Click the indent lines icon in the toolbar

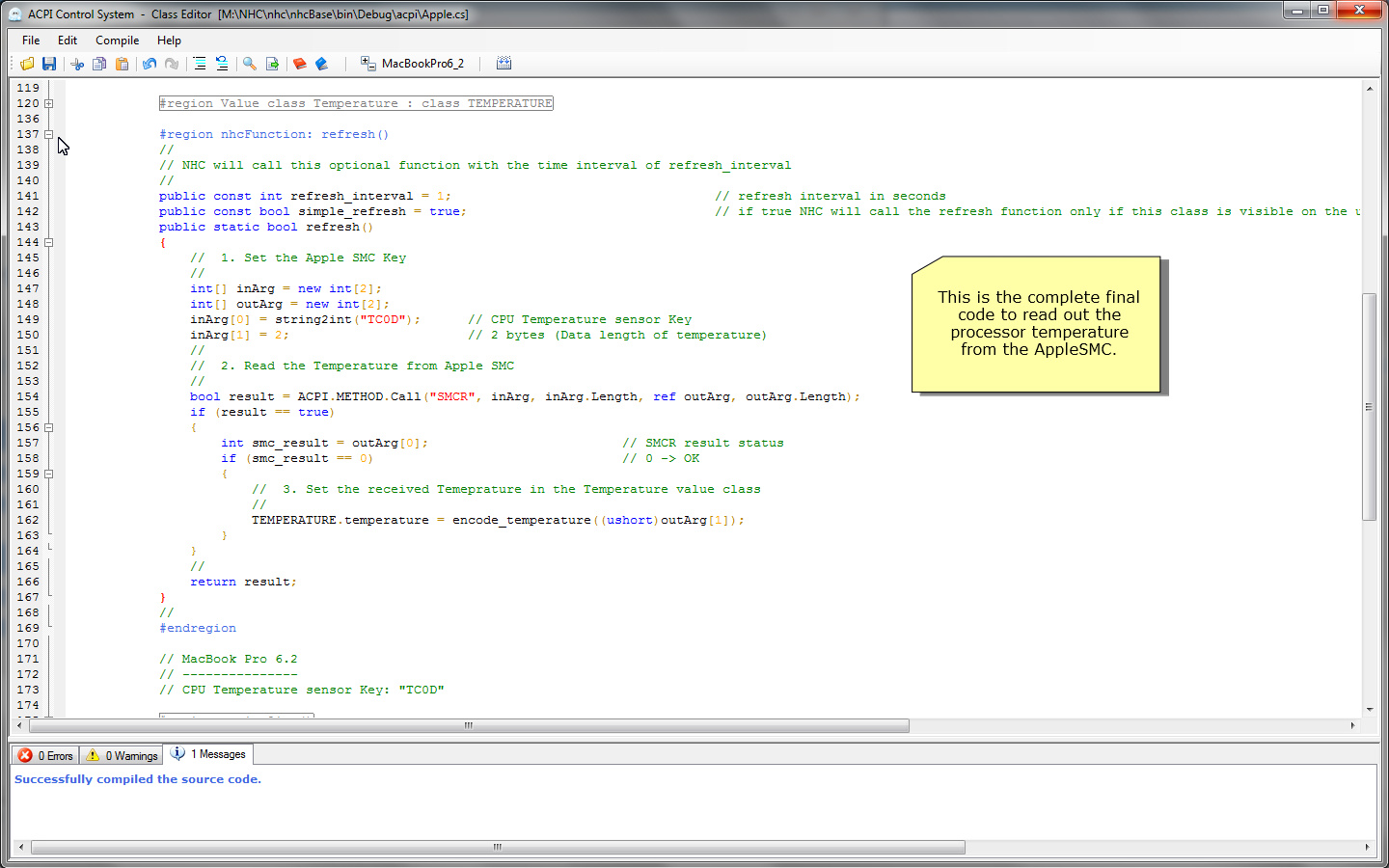tap(200, 64)
